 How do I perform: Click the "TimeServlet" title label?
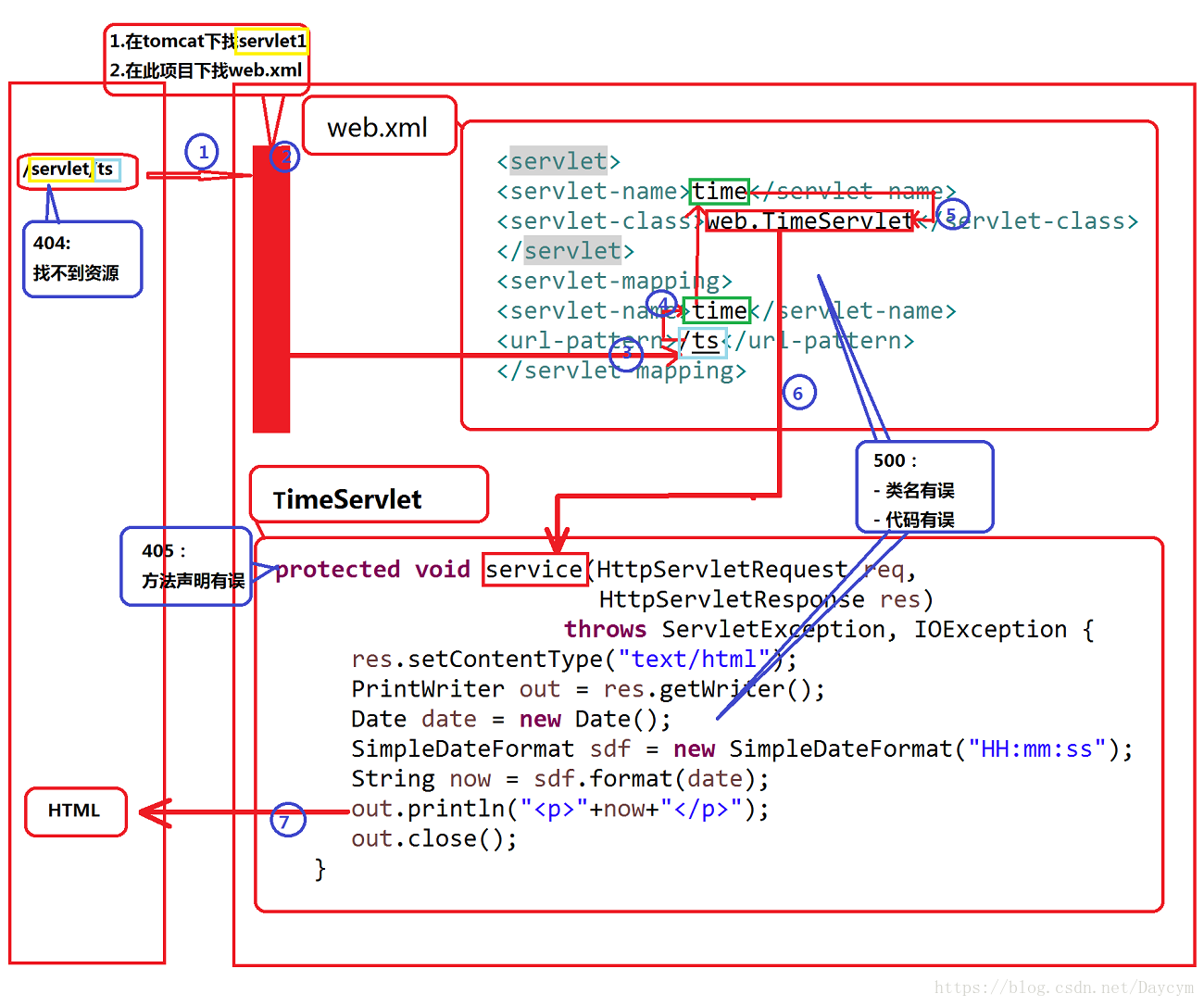pos(347,500)
